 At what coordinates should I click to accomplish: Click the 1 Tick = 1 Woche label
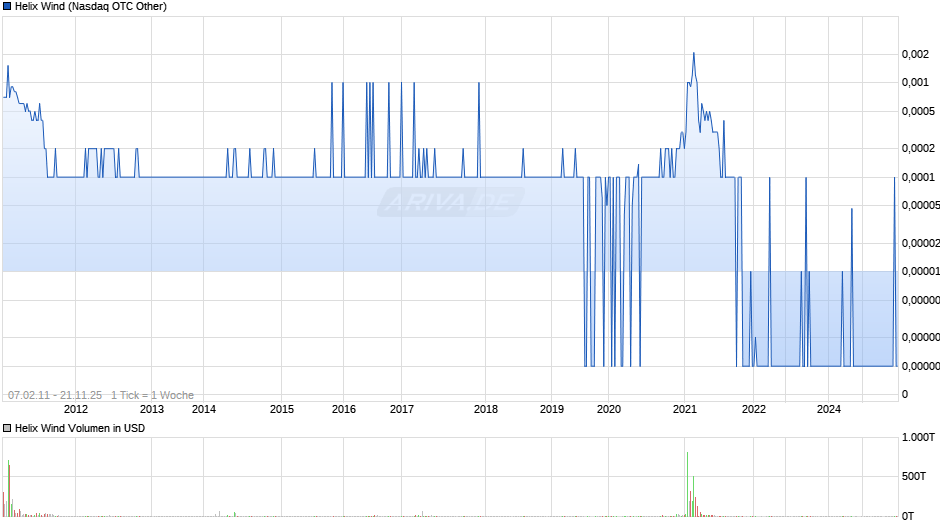click(152, 395)
